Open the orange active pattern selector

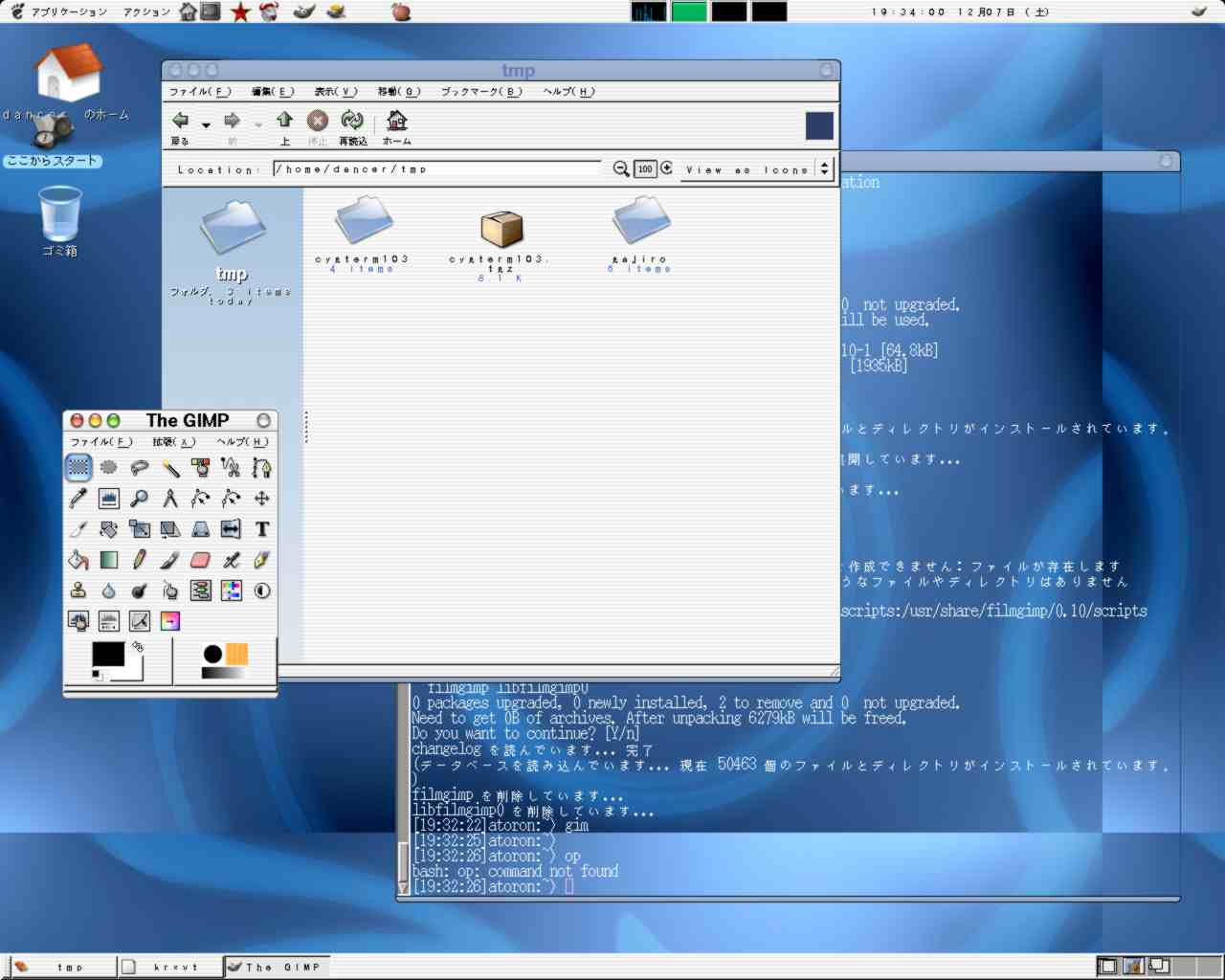point(237,654)
